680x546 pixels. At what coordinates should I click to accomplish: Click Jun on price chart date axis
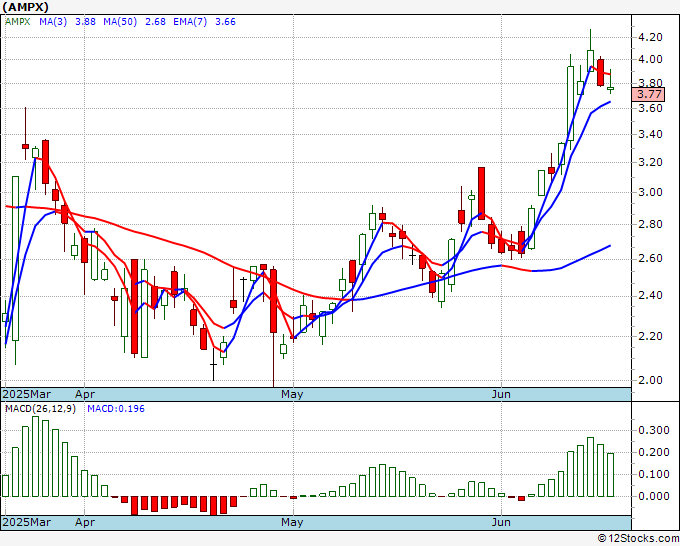coord(501,394)
